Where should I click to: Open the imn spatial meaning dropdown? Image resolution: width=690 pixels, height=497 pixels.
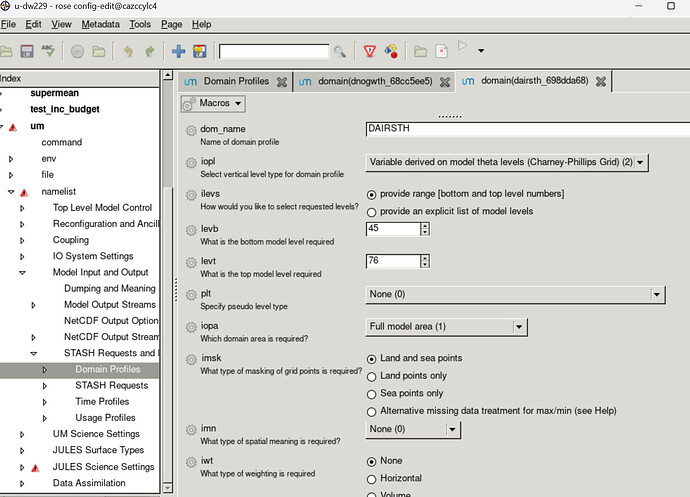tap(413, 430)
